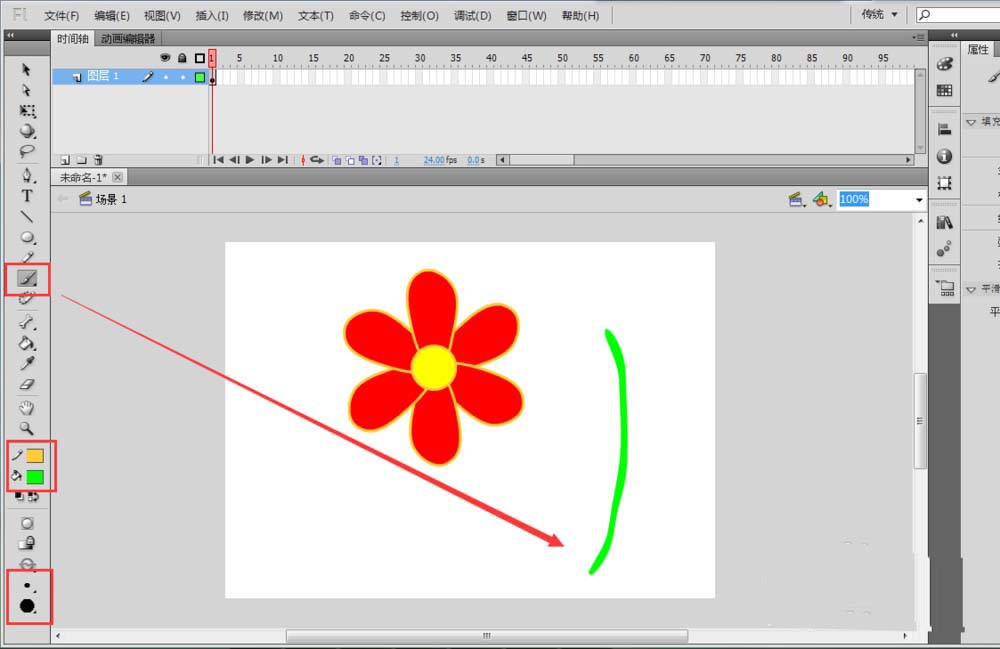Open the 视图(V) menu
Screen dimensions: 1000x649
click(x=162, y=15)
